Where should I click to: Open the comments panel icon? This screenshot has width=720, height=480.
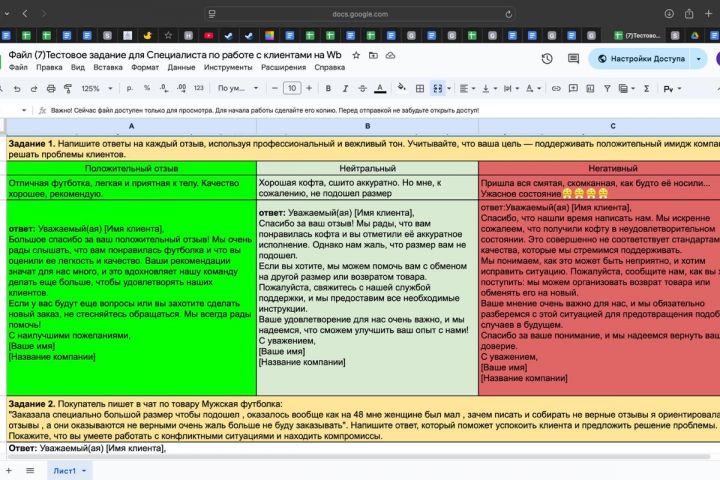pyautogui.click(x=573, y=58)
